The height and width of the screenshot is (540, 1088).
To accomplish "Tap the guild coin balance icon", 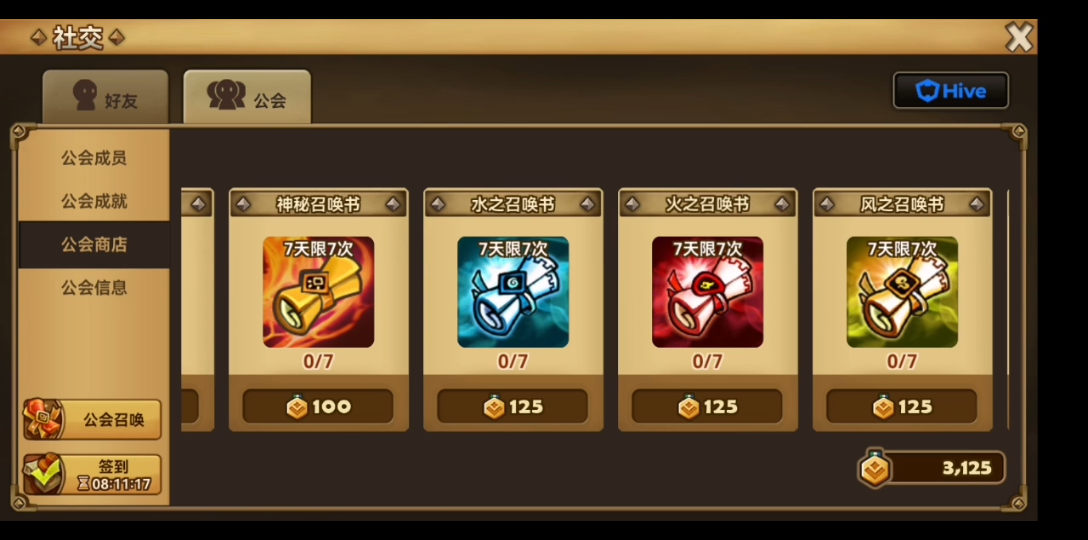I will (875, 469).
